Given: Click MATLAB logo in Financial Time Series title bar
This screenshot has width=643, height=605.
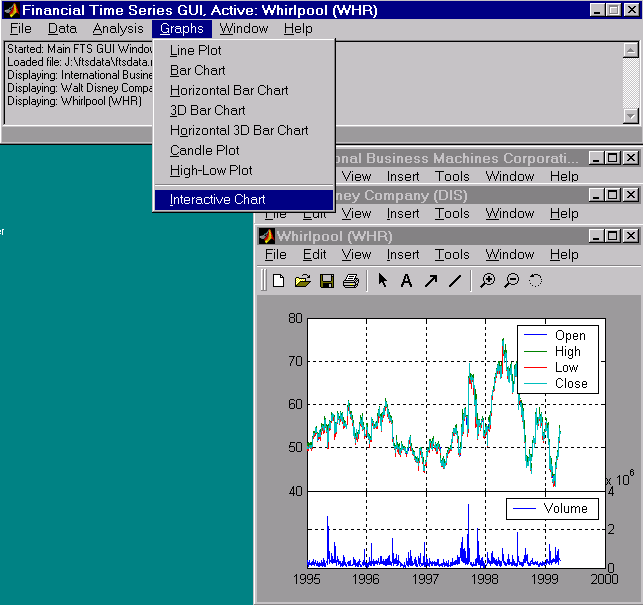Looking at the screenshot, I should (11, 10).
